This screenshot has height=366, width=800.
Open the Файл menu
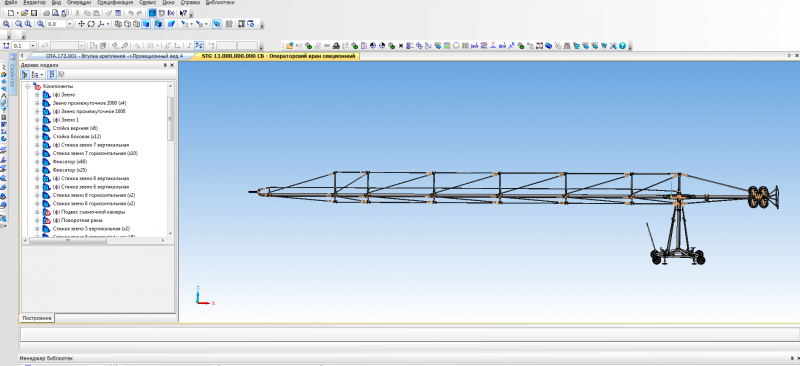point(10,3)
